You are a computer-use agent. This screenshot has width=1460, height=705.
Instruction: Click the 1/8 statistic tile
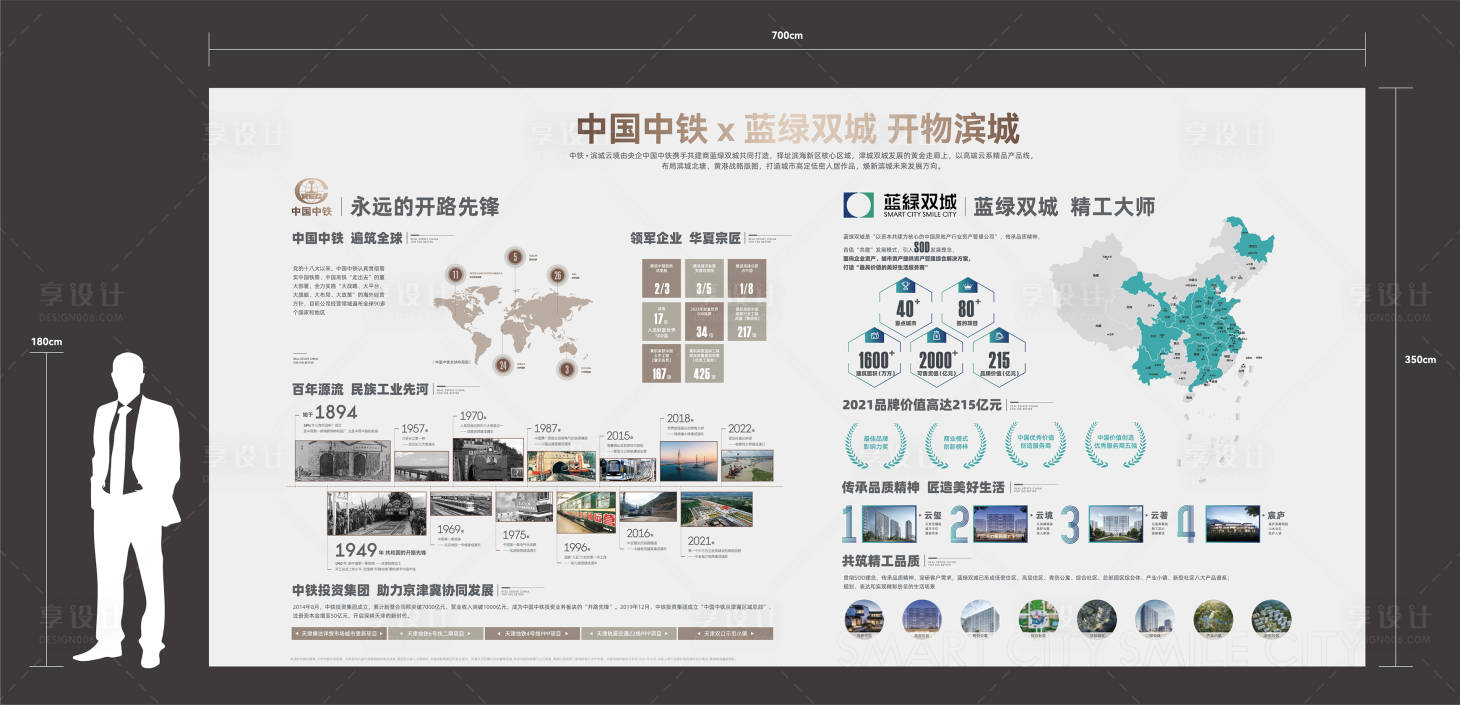[746, 279]
